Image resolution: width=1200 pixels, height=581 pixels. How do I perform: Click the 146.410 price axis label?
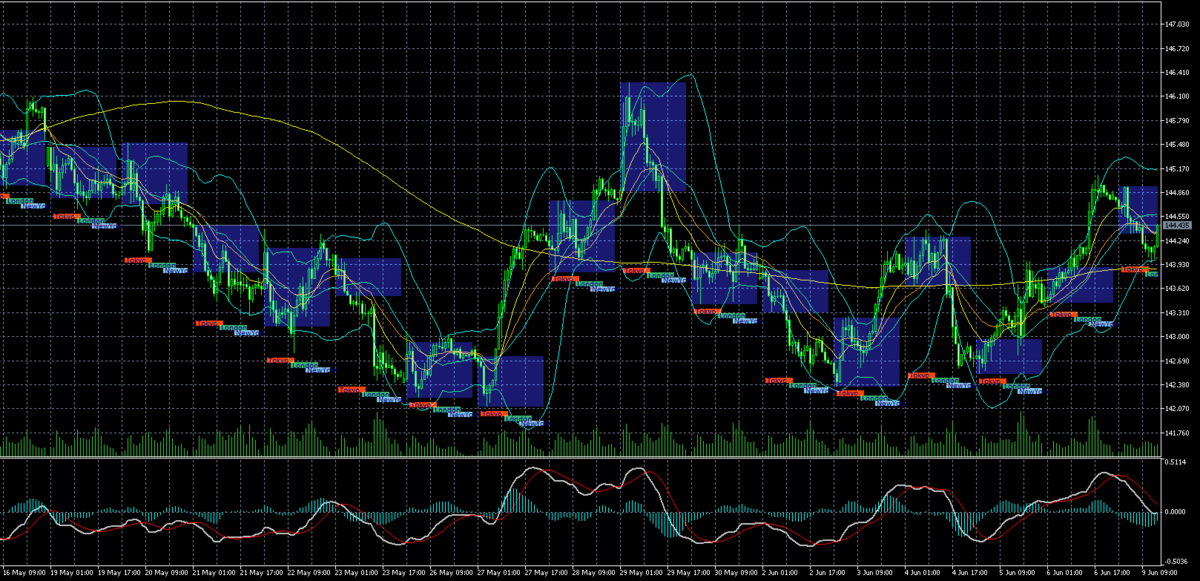(1177, 72)
